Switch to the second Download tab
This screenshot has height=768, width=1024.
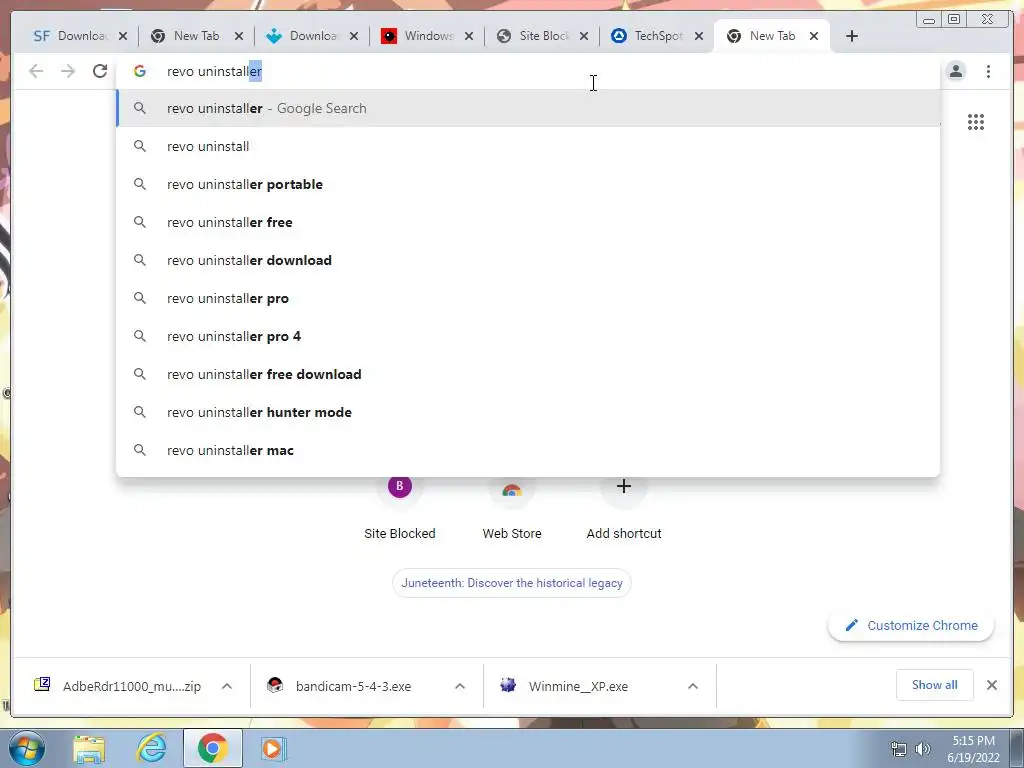pyautogui.click(x=312, y=36)
